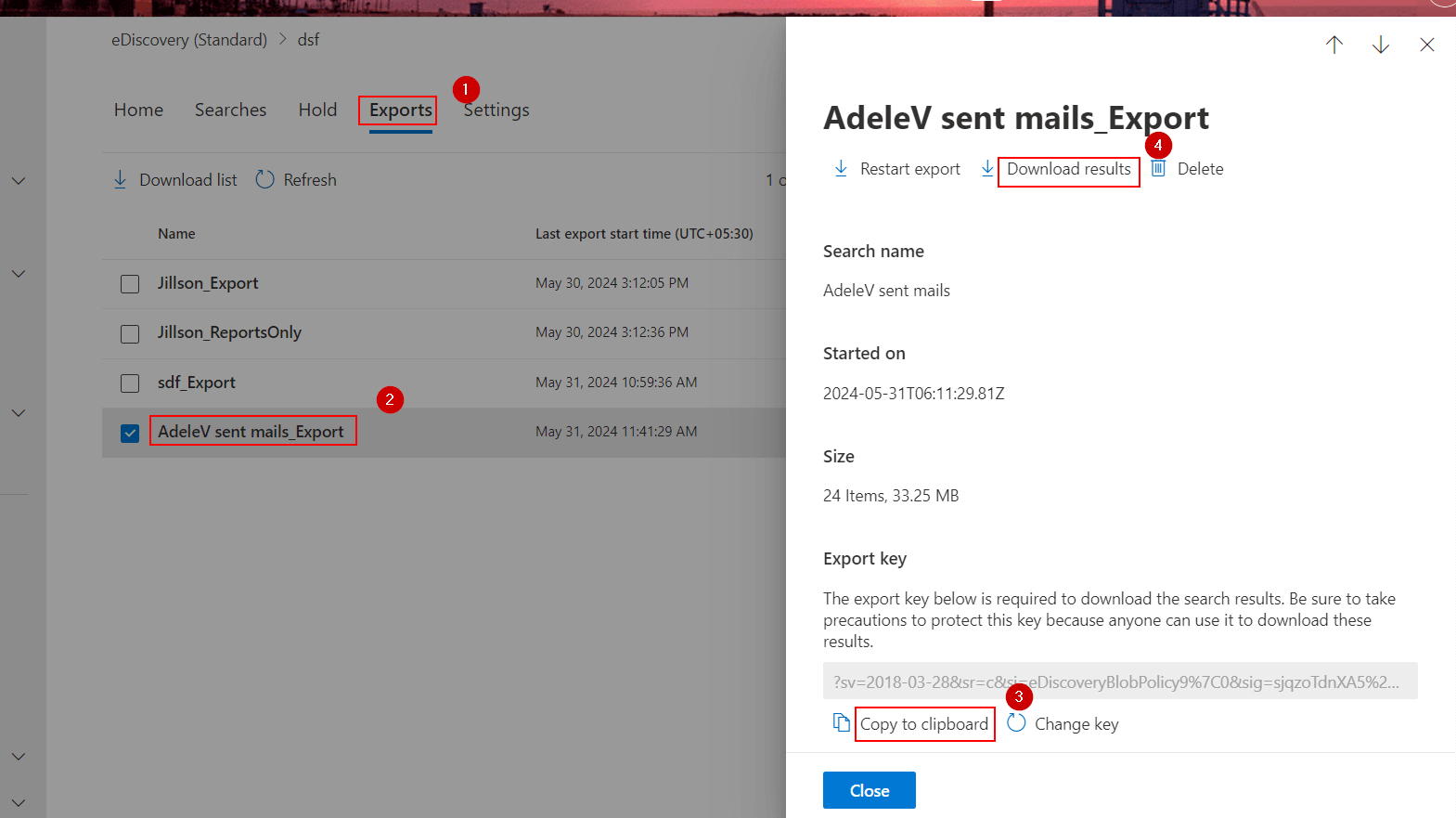Click the Refresh icon in exports toolbar

point(264,179)
